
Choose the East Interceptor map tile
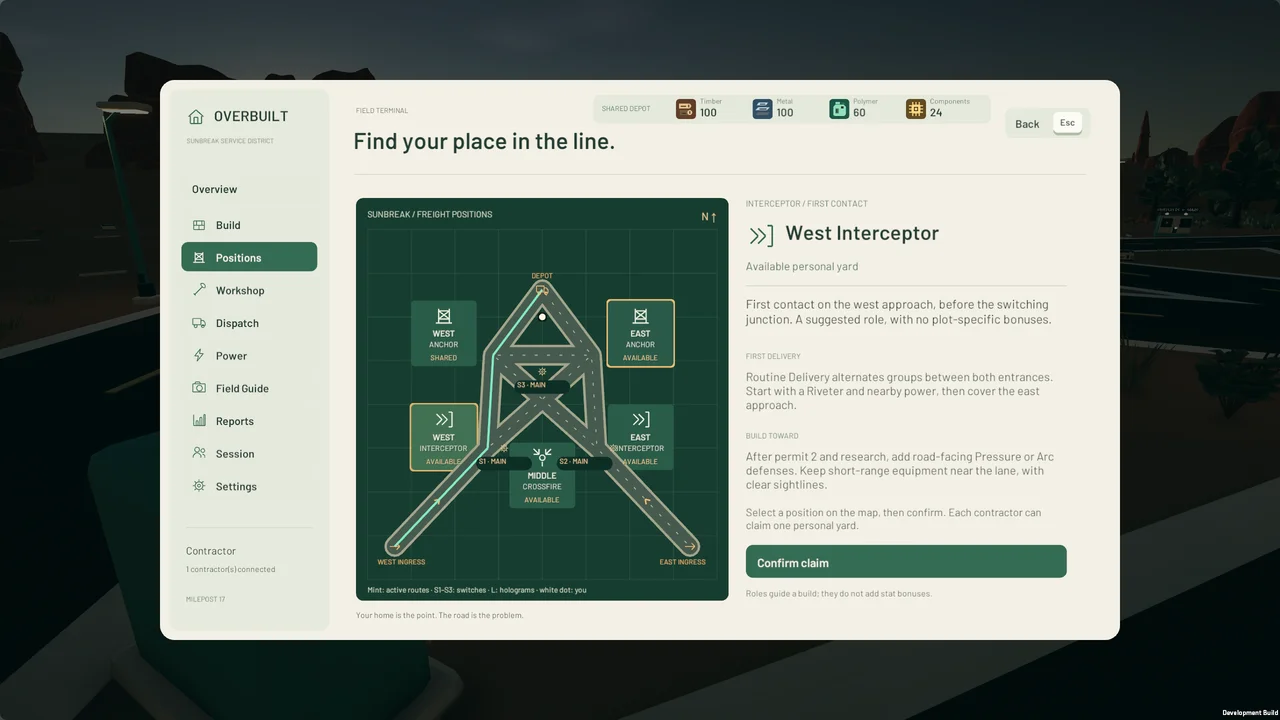(640, 437)
